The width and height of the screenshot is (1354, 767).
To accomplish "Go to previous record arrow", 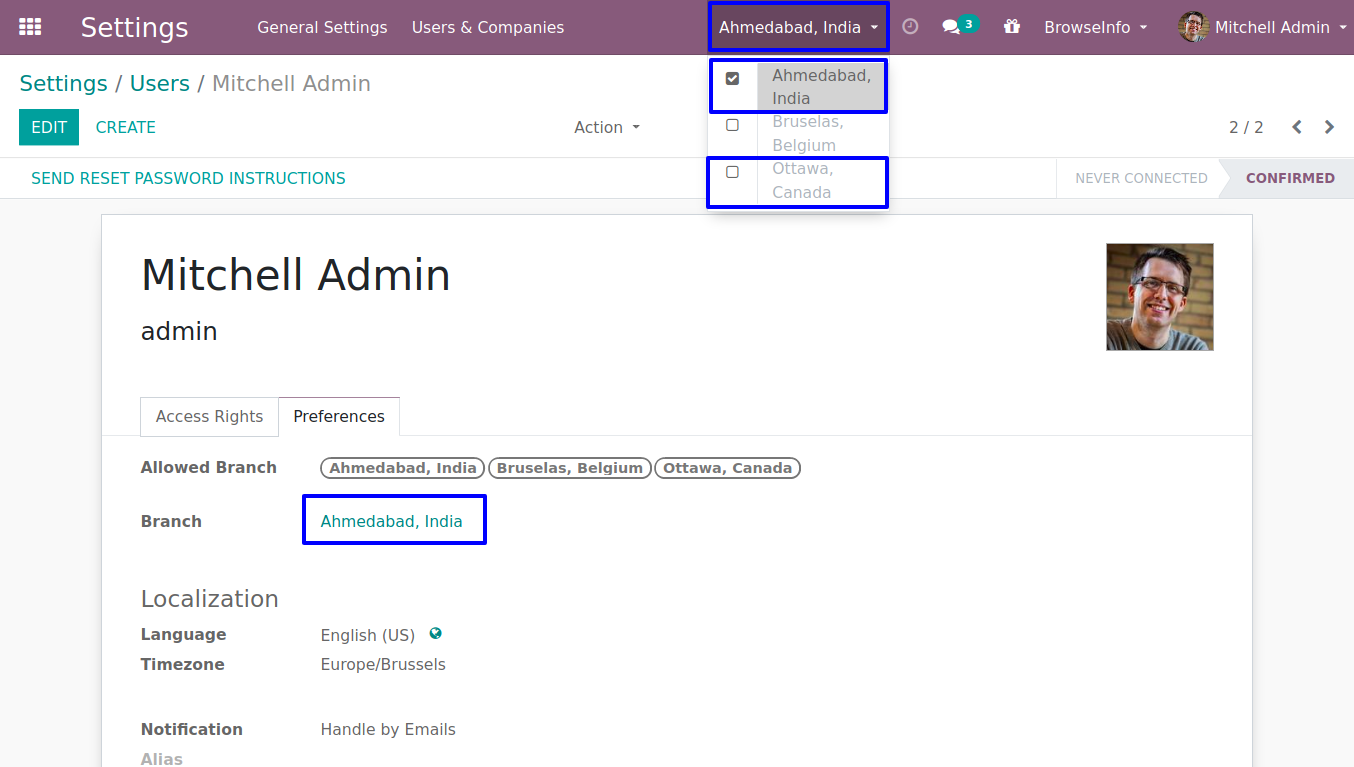I will pyautogui.click(x=1297, y=127).
